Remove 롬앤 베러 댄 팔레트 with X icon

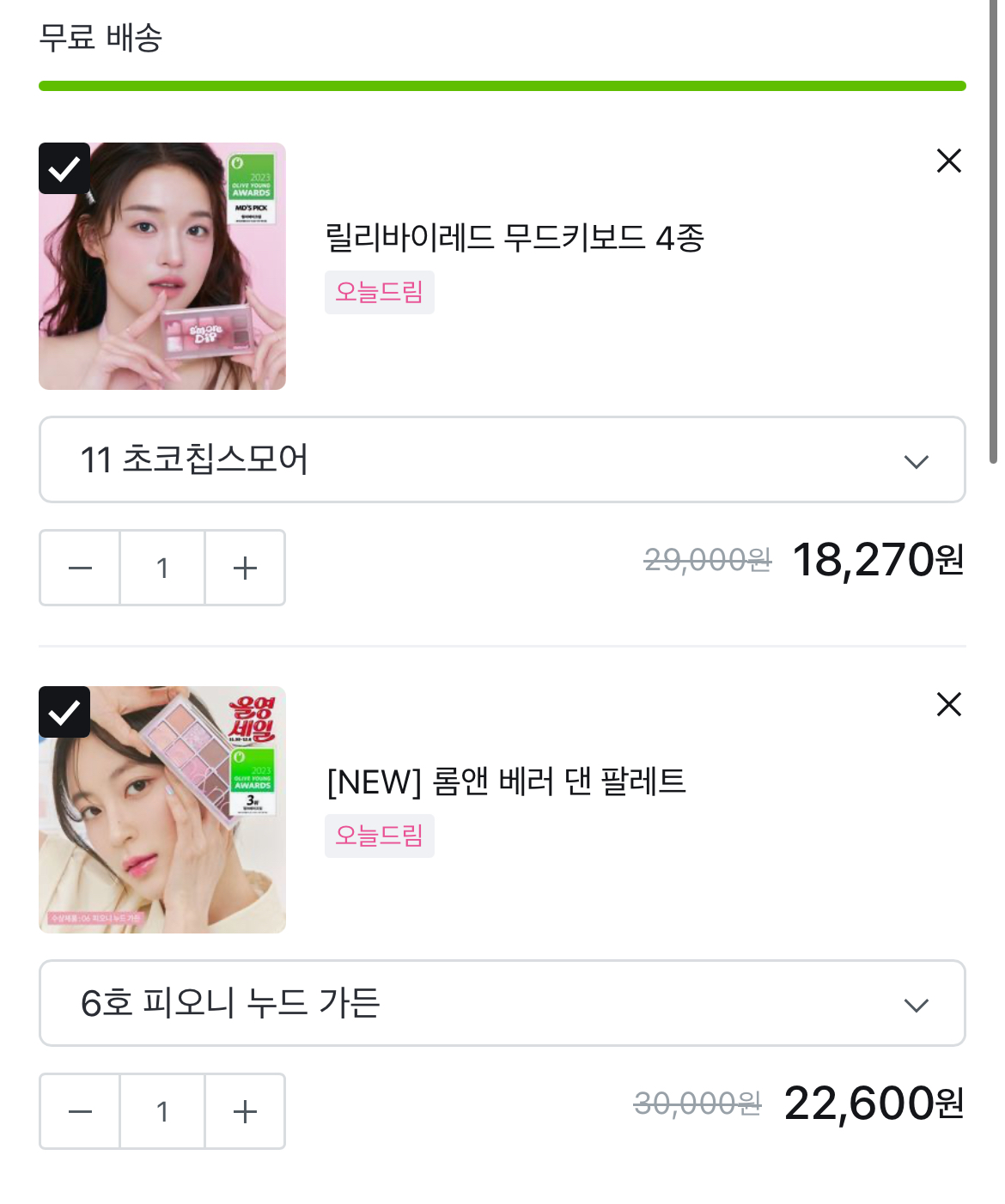click(948, 704)
